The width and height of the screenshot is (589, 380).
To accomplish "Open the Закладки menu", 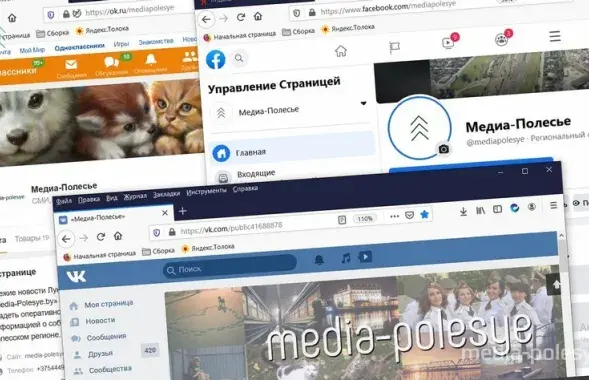I will [166, 194].
